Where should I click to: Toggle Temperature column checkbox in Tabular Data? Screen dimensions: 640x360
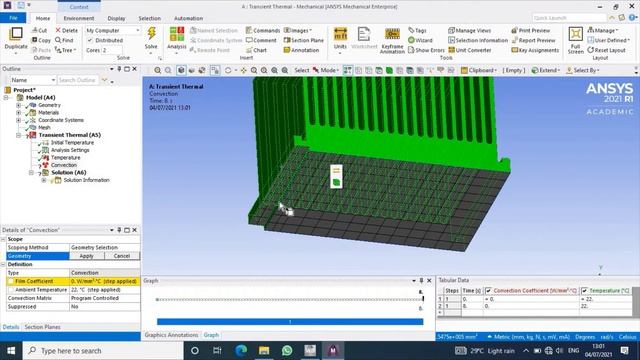(584, 290)
